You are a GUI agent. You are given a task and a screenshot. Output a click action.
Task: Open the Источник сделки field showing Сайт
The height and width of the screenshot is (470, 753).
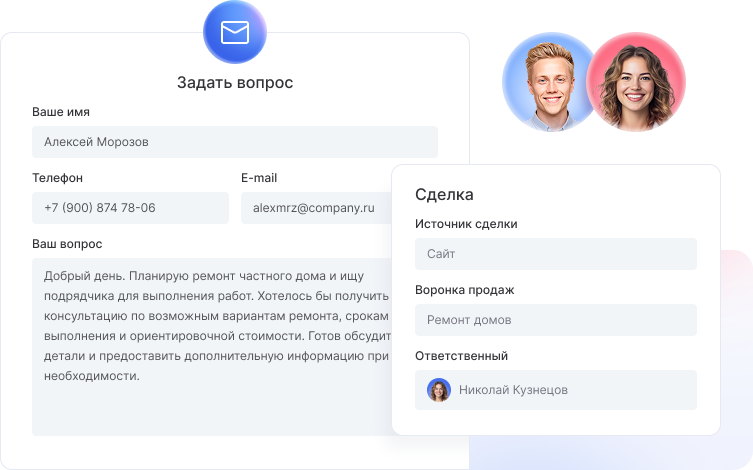(555, 254)
